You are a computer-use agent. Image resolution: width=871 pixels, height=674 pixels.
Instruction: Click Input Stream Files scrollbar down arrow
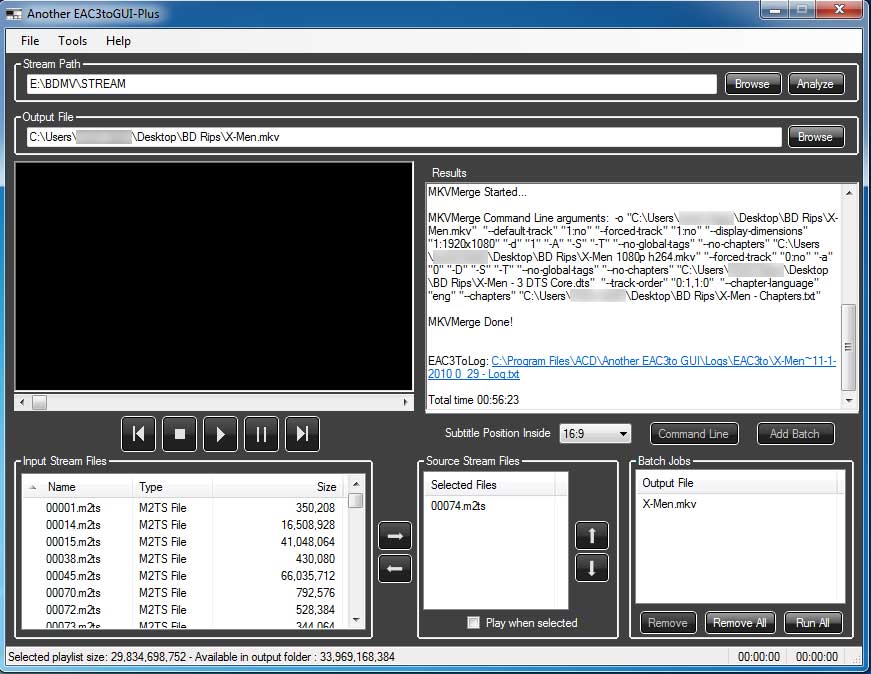pos(356,620)
